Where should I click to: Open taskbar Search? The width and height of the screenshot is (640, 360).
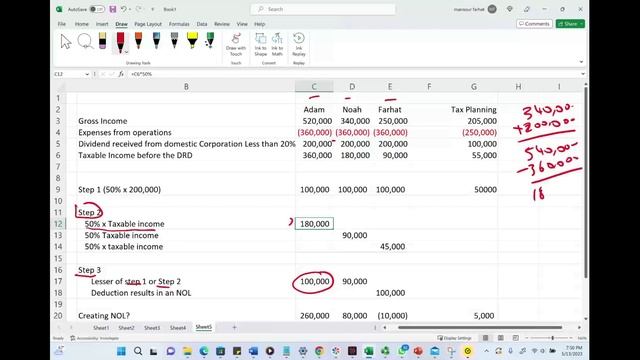point(138,351)
